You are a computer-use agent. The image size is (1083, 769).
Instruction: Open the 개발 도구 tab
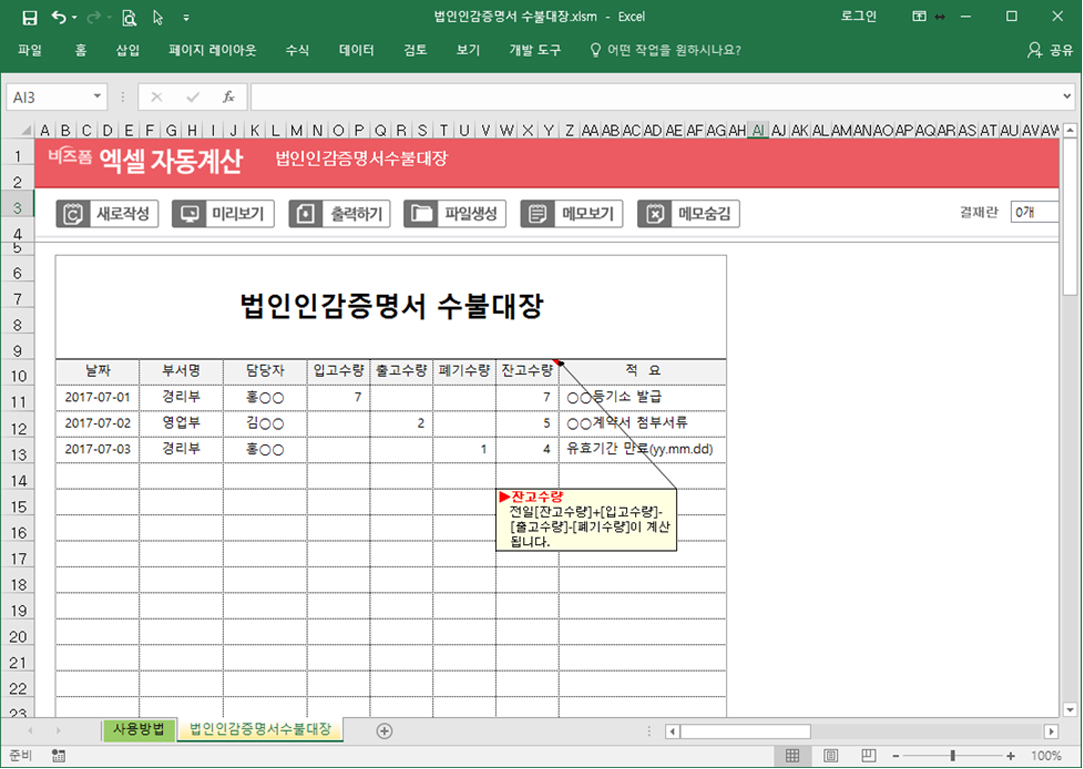[535, 50]
